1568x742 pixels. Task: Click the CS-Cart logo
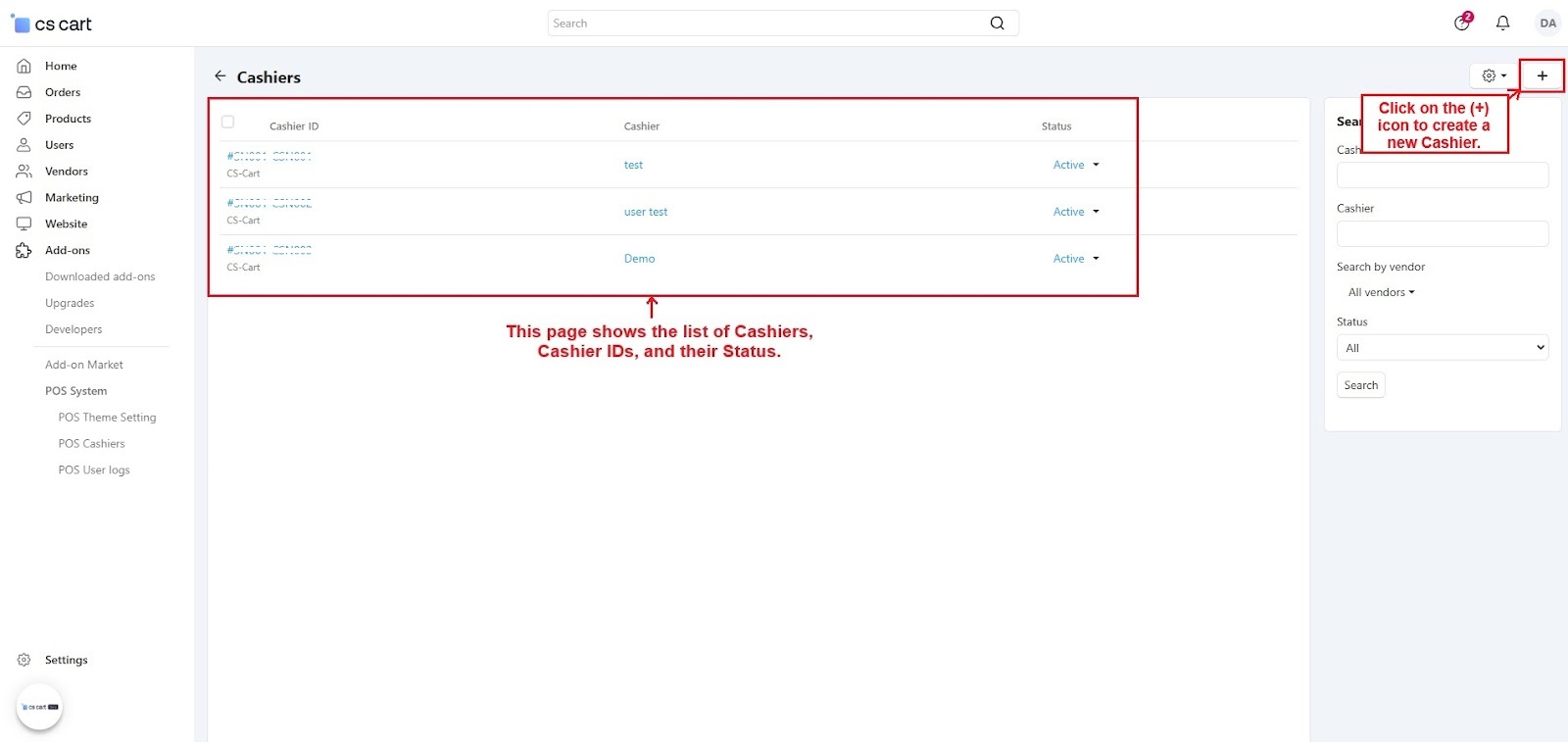pyautogui.click(x=51, y=24)
